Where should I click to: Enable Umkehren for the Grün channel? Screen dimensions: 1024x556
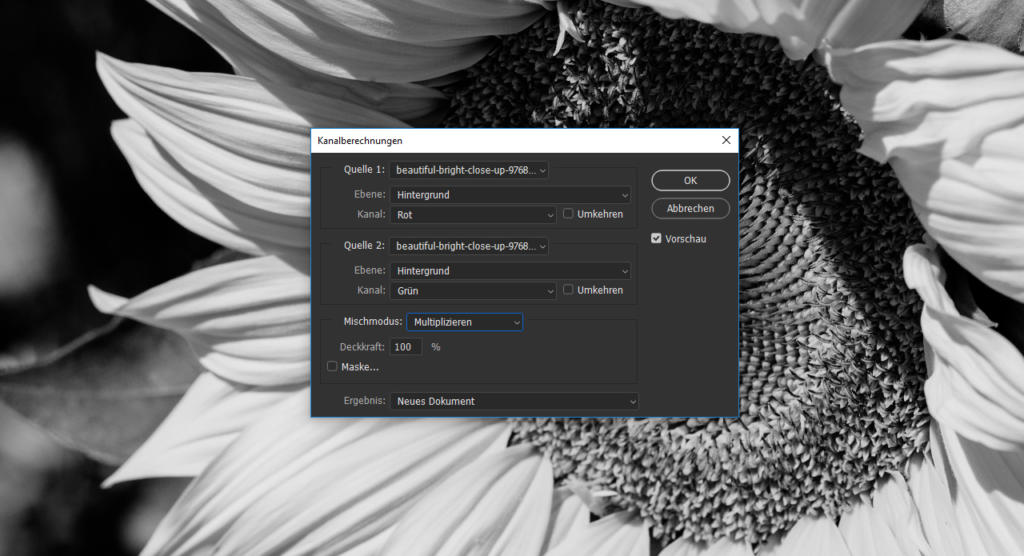point(568,289)
